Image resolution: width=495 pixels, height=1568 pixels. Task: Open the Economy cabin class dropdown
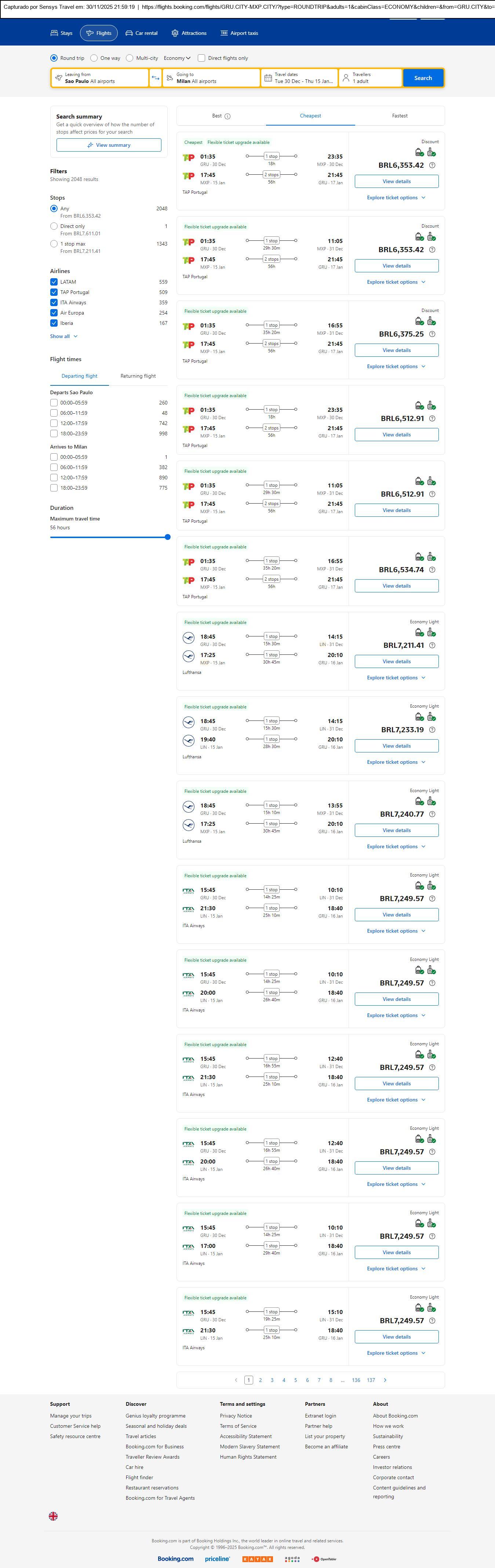176,58
